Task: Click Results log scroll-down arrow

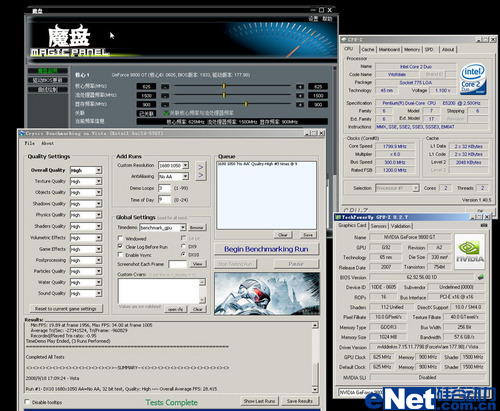Action: tap(315, 389)
